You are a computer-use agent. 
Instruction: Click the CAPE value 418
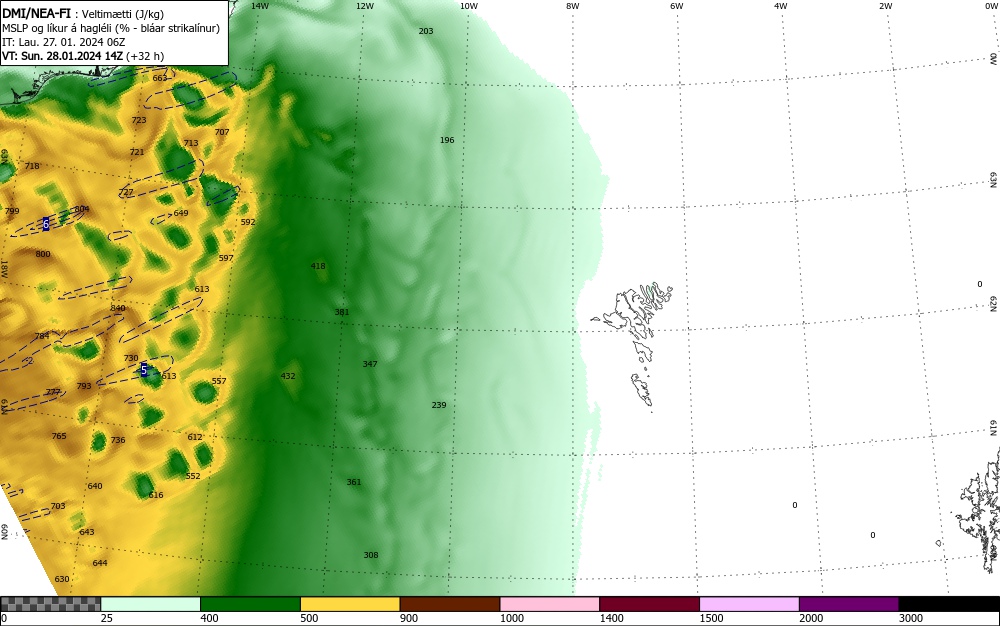[318, 266]
